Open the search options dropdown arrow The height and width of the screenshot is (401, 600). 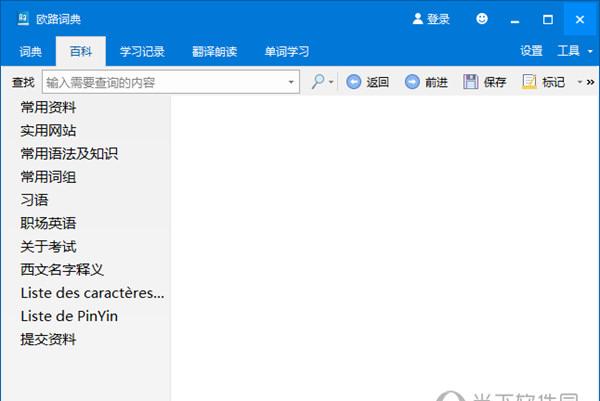[331, 82]
